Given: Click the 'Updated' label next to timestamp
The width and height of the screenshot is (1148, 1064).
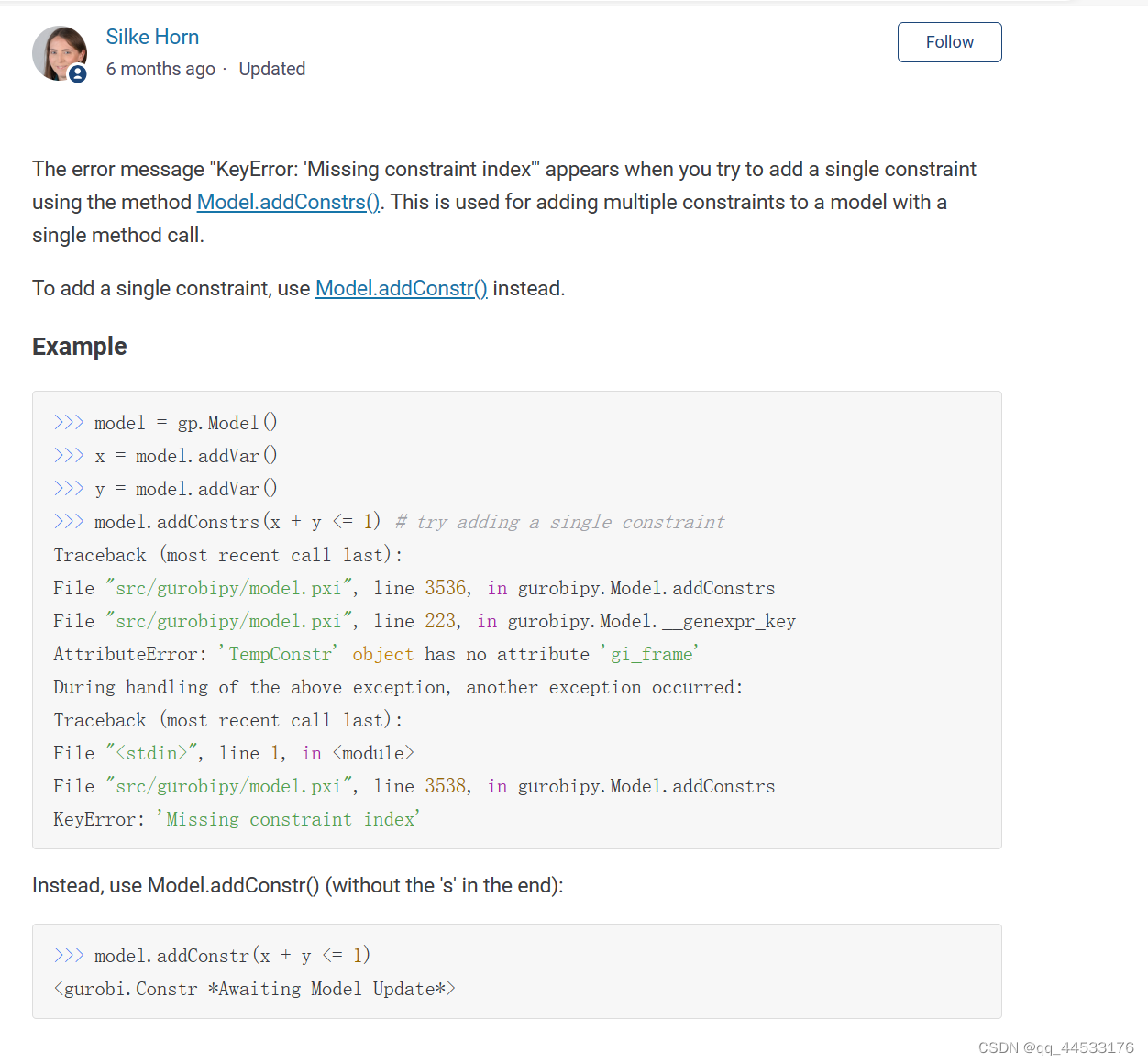Looking at the screenshot, I should coord(271,69).
